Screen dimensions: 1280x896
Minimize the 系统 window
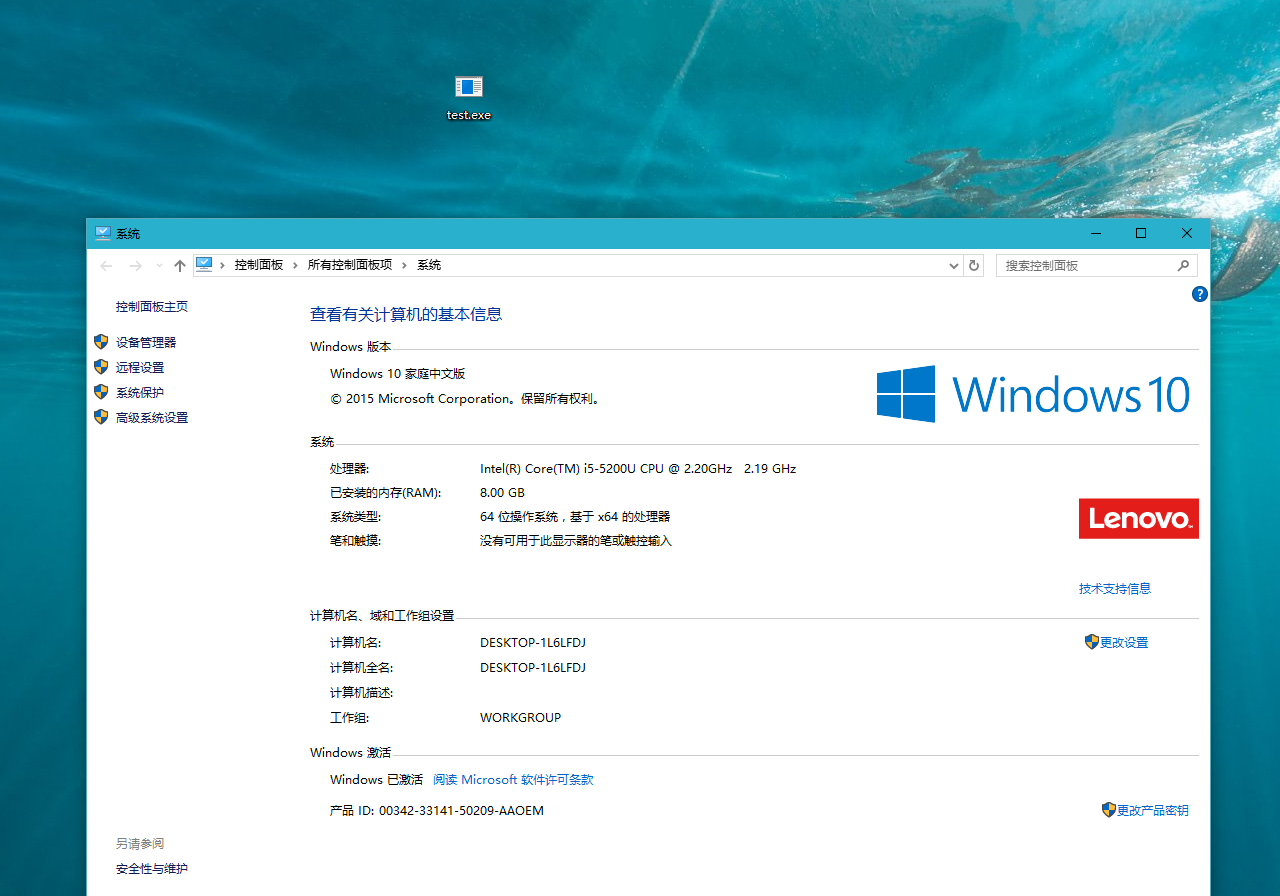tap(1096, 233)
